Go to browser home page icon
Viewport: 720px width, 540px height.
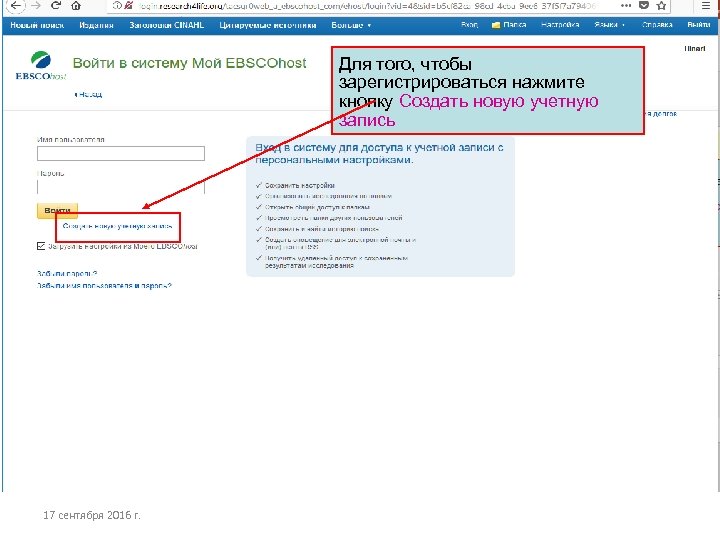[76, 6]
